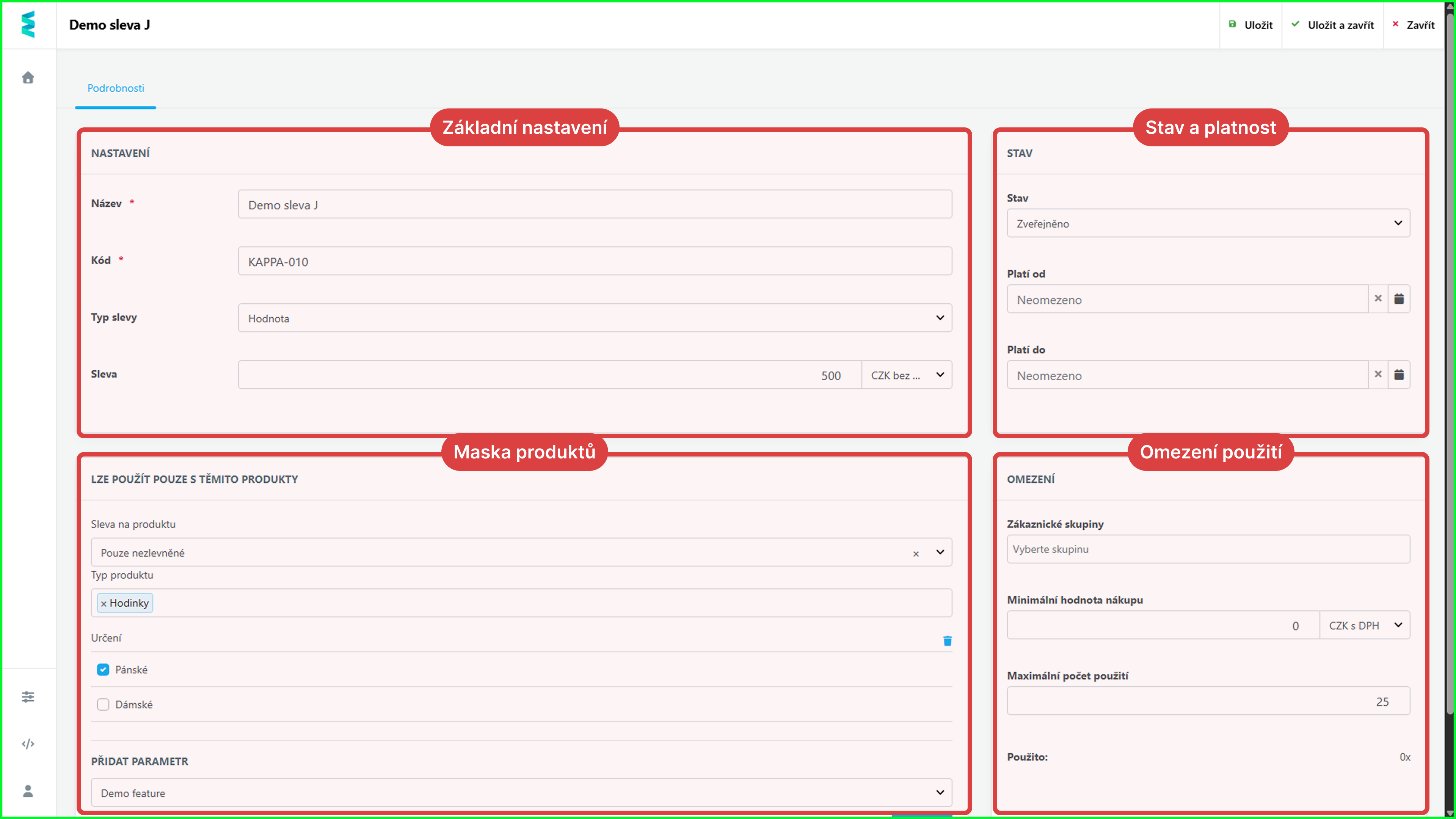Open calendar picker for Platí od
The image size is (1456, 819).
click(1398, 299)
